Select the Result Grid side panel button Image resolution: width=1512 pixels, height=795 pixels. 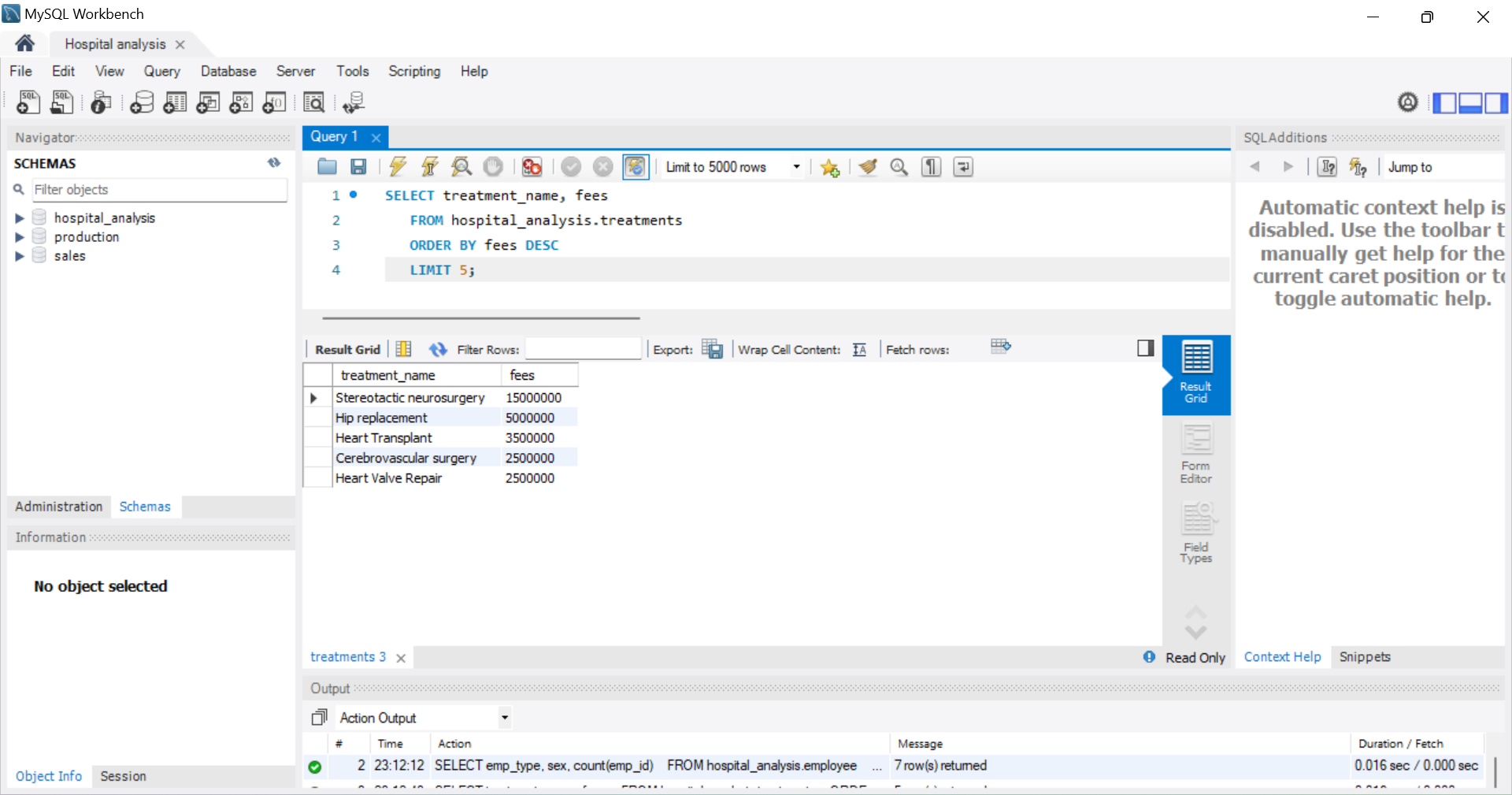click(1195, 375)
